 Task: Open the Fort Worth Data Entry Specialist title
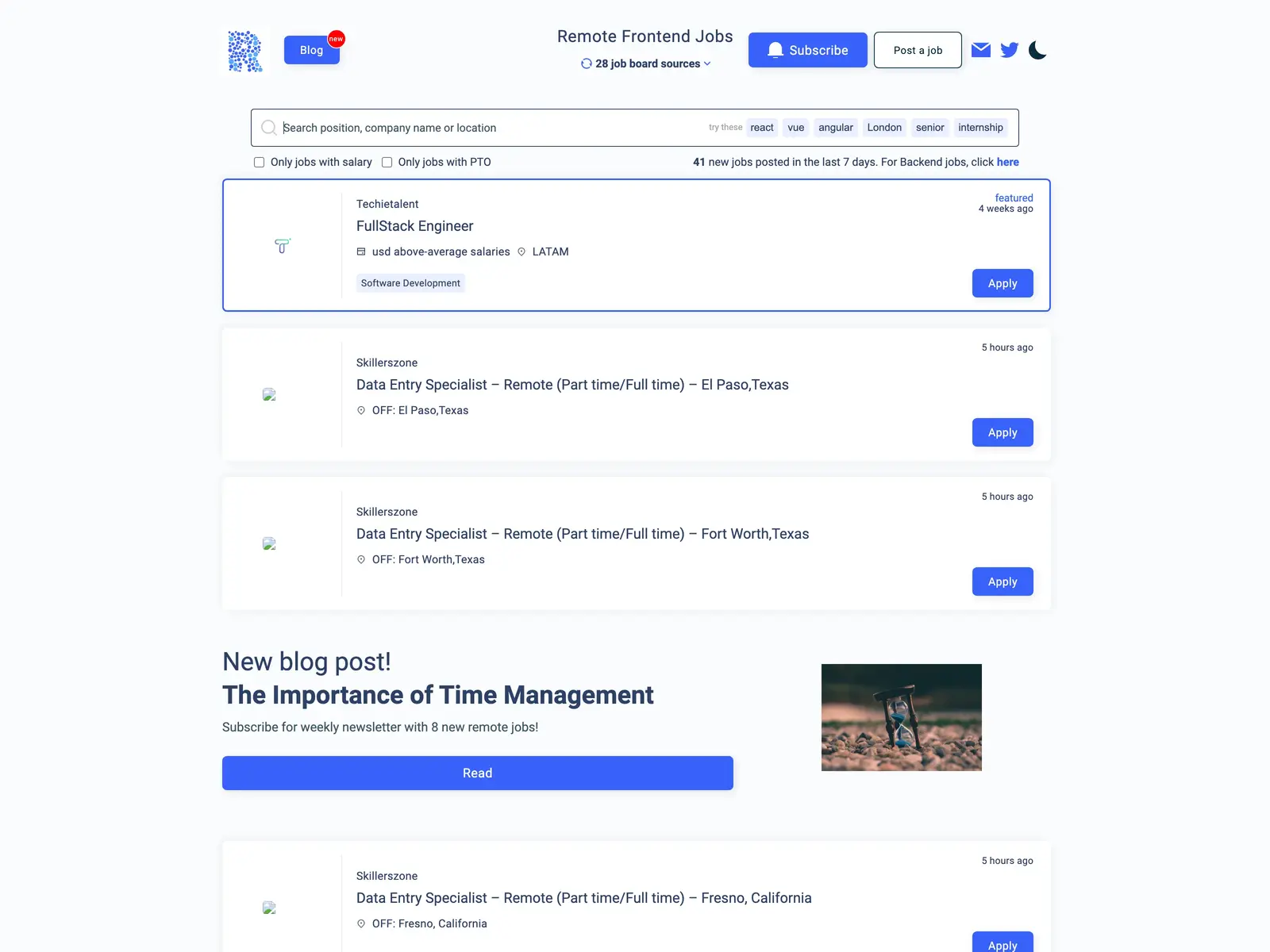pyautogui.click(x=583, y=534)
